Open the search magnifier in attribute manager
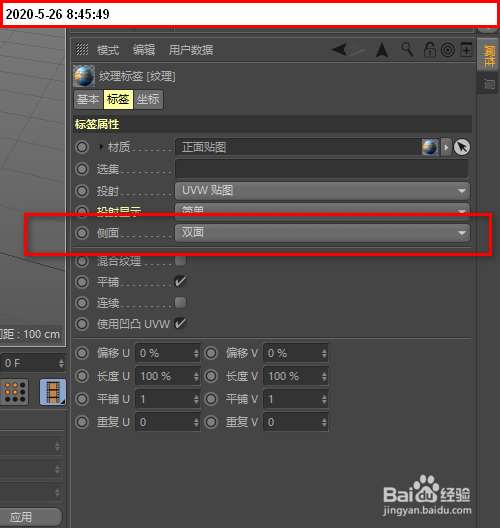Viewport: 500px width, 528px height. 407,50
